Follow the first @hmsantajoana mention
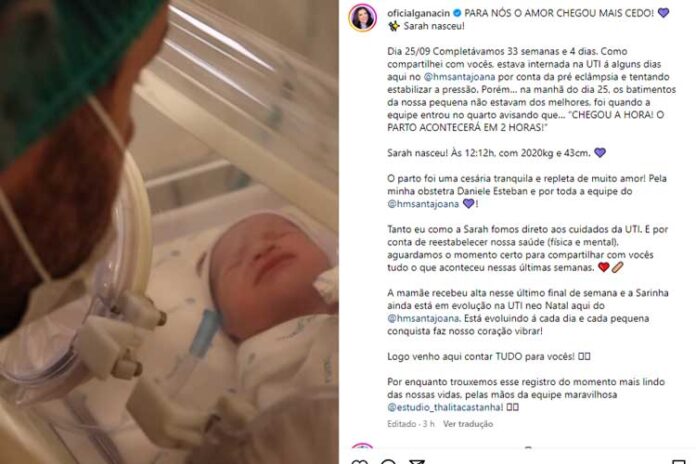 (459, 77)
